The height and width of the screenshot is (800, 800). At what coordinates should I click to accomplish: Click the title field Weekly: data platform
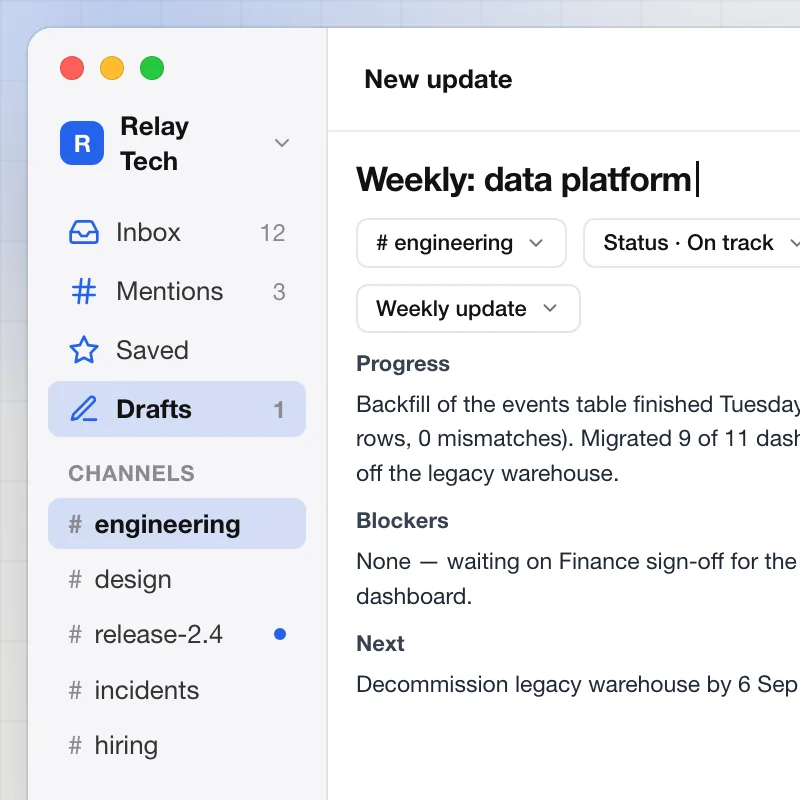point(528,180)
